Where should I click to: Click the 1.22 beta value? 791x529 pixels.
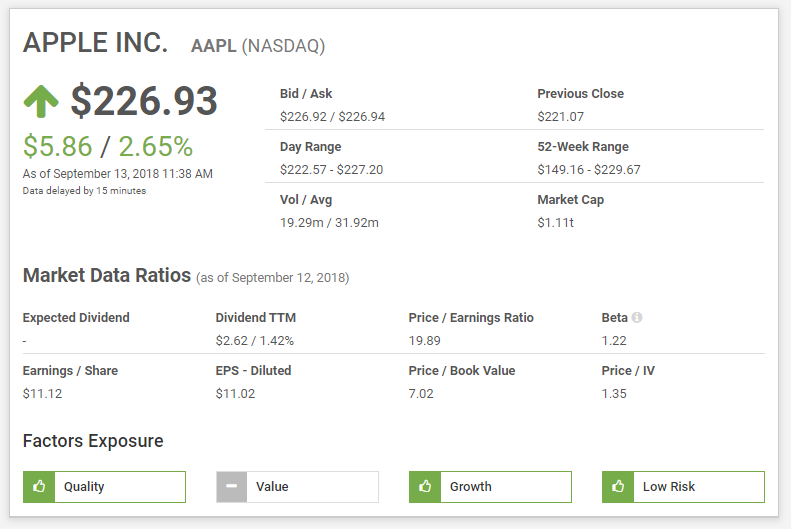[x=614, y=341]
